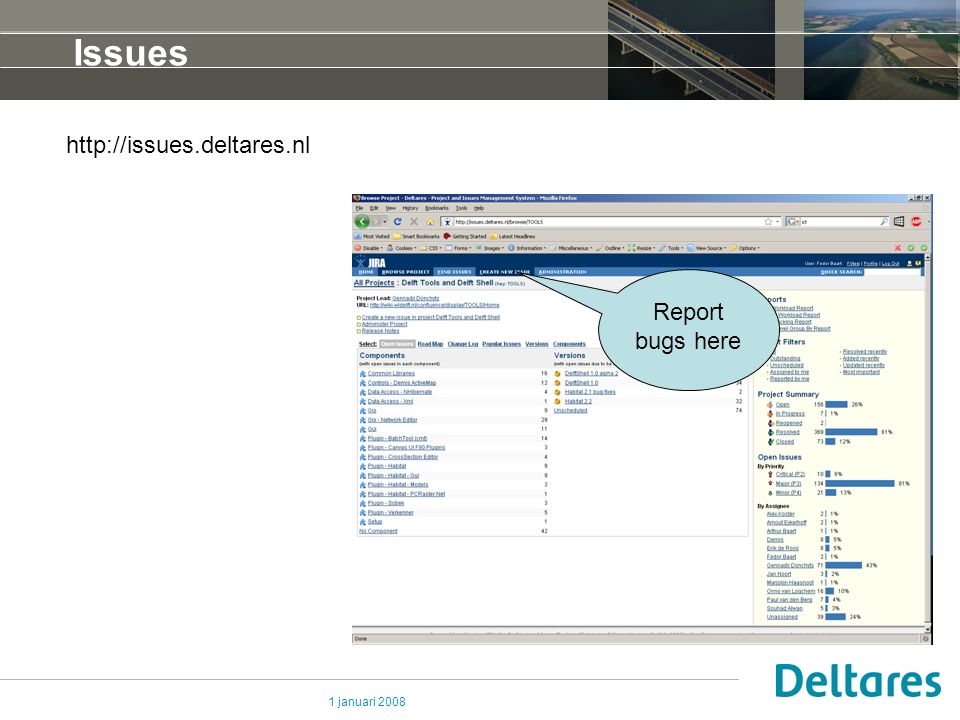The image size is (960, 720).
Task: Open the Habitat 2.1 bug-fixes version link
Action: 590,392
